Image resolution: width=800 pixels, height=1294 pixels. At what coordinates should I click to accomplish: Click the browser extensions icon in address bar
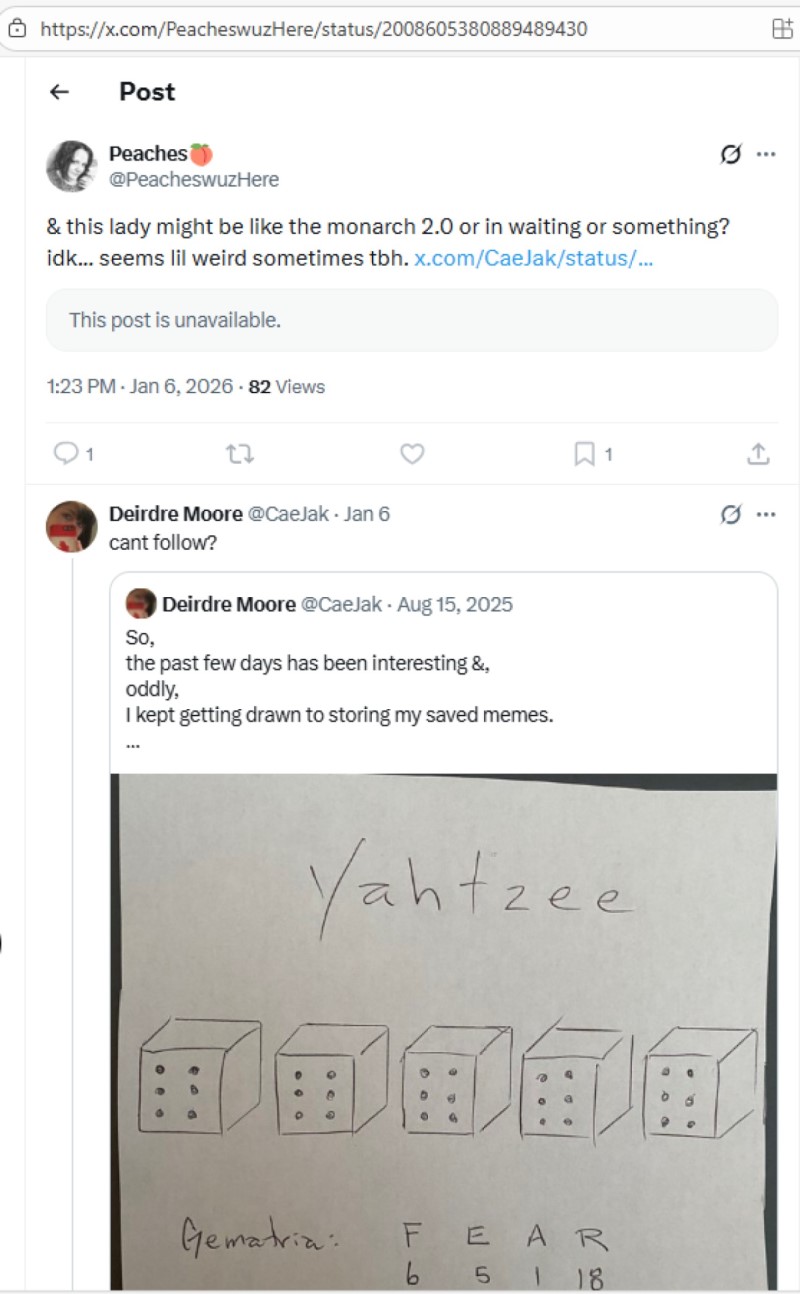click(x=782, y=29)
